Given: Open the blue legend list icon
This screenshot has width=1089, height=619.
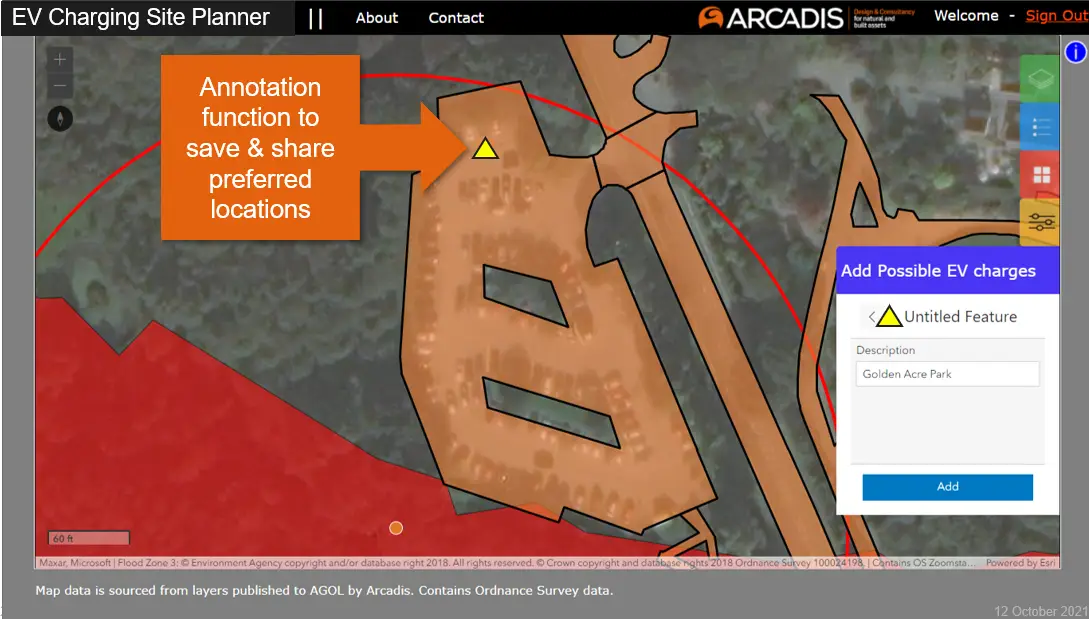Looking at the screenshot, I should [1040, 126].
